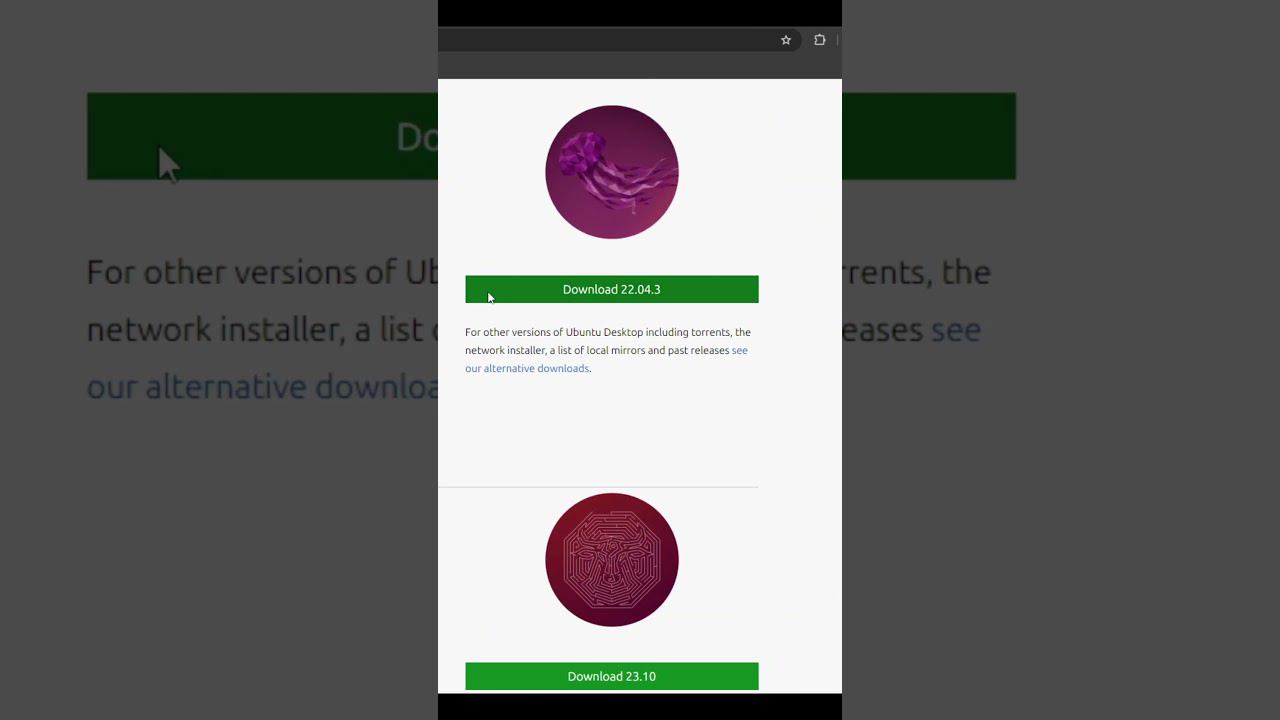Screen dimensions: 1280x720
Task: Click the blurred blue 'see' link text
Action: [x=956, y=329]
